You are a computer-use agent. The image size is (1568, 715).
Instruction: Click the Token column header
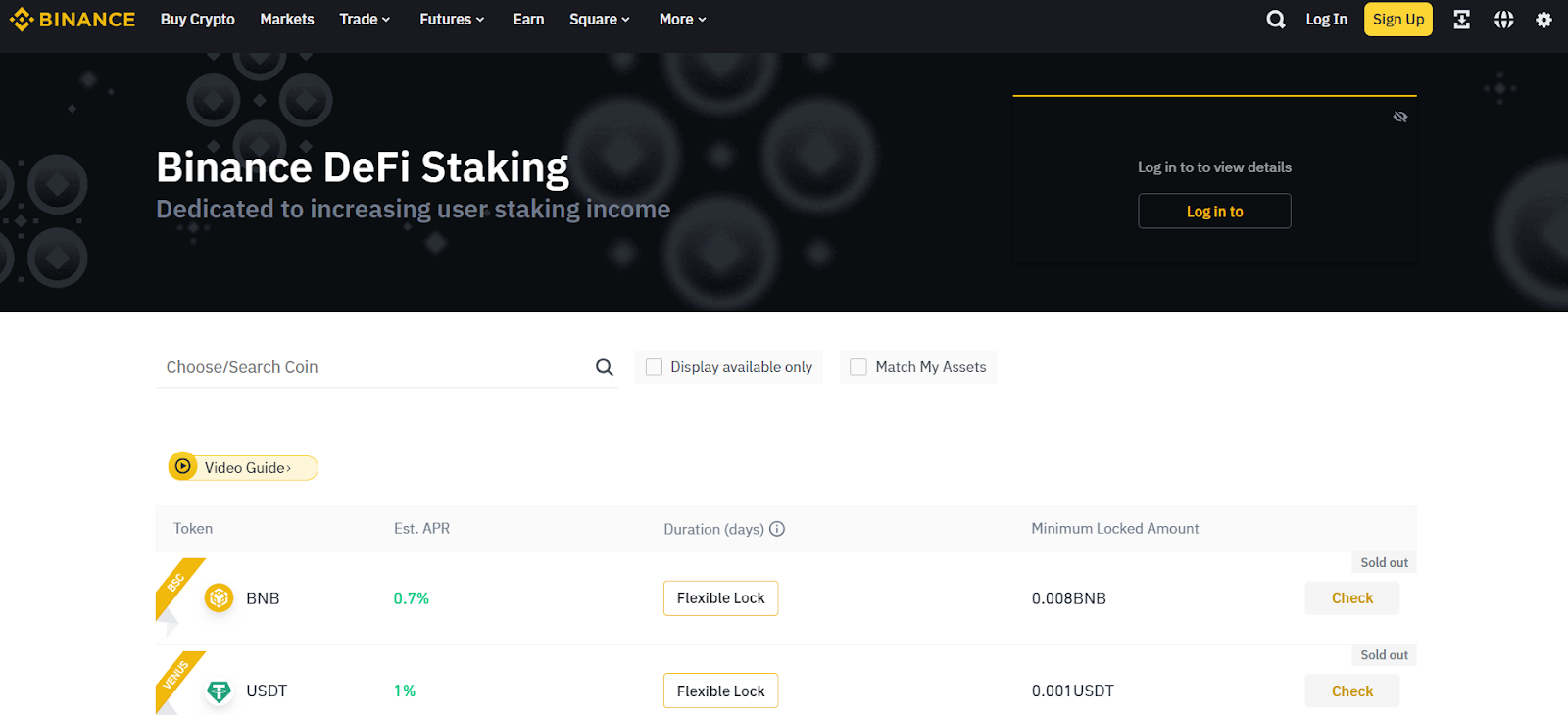[x=193, y=529]
